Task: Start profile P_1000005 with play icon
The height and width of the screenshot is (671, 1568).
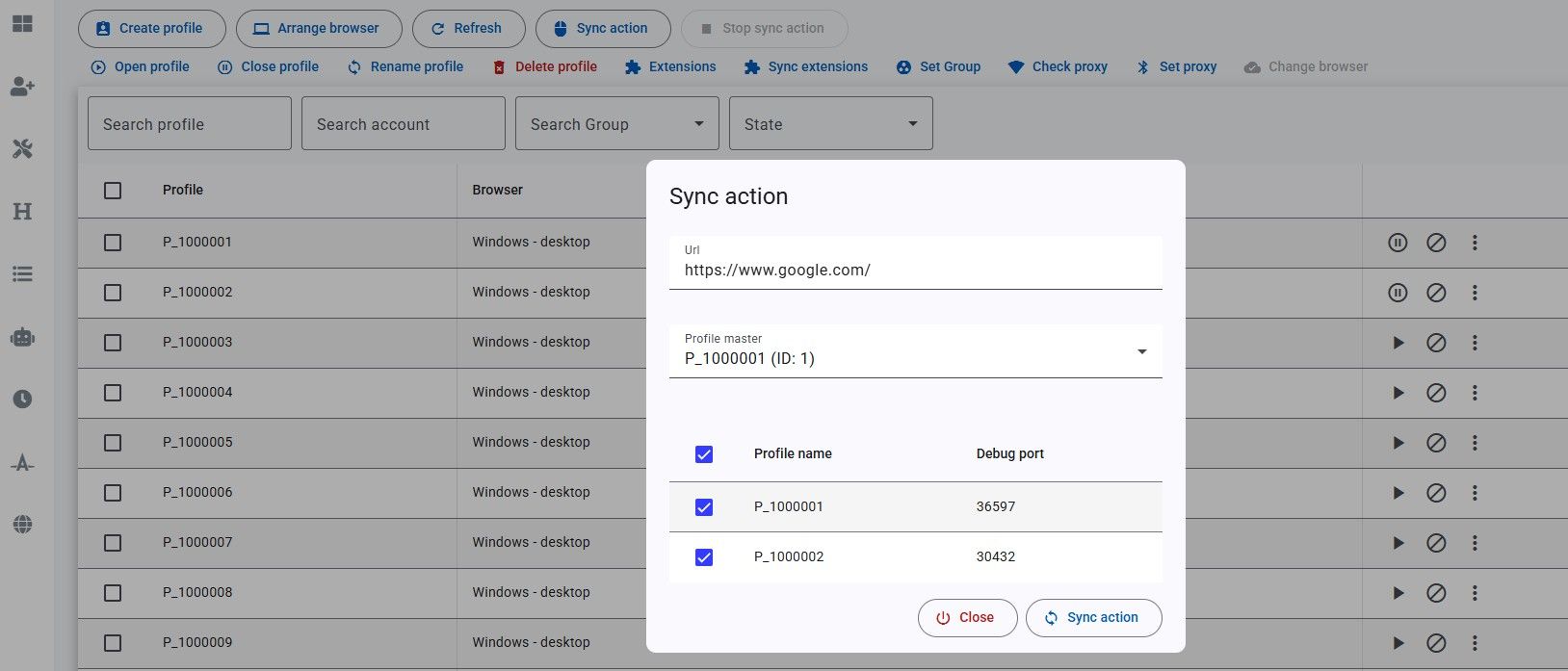Action: (1398, 443)
